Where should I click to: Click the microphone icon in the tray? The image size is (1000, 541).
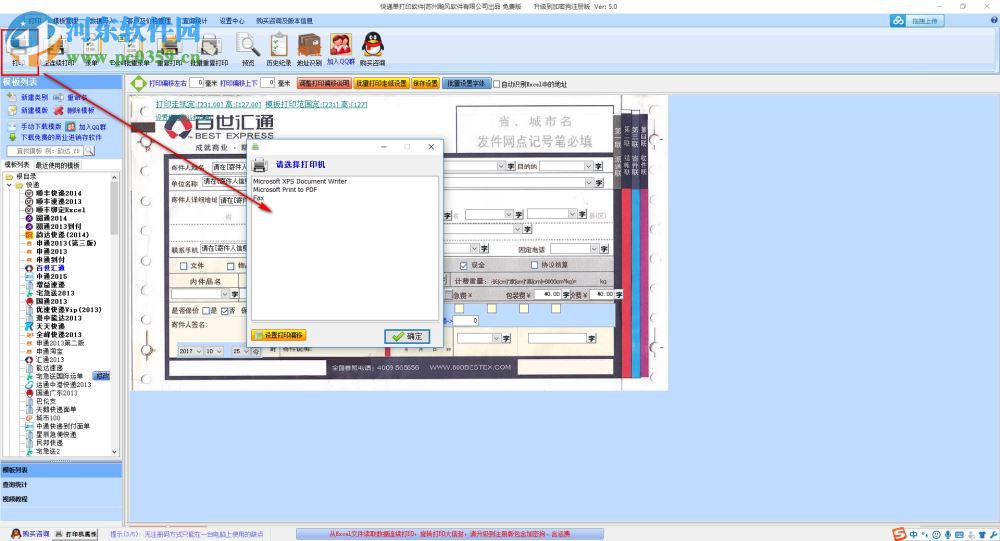pyautogui.click(x=948, y=535)
